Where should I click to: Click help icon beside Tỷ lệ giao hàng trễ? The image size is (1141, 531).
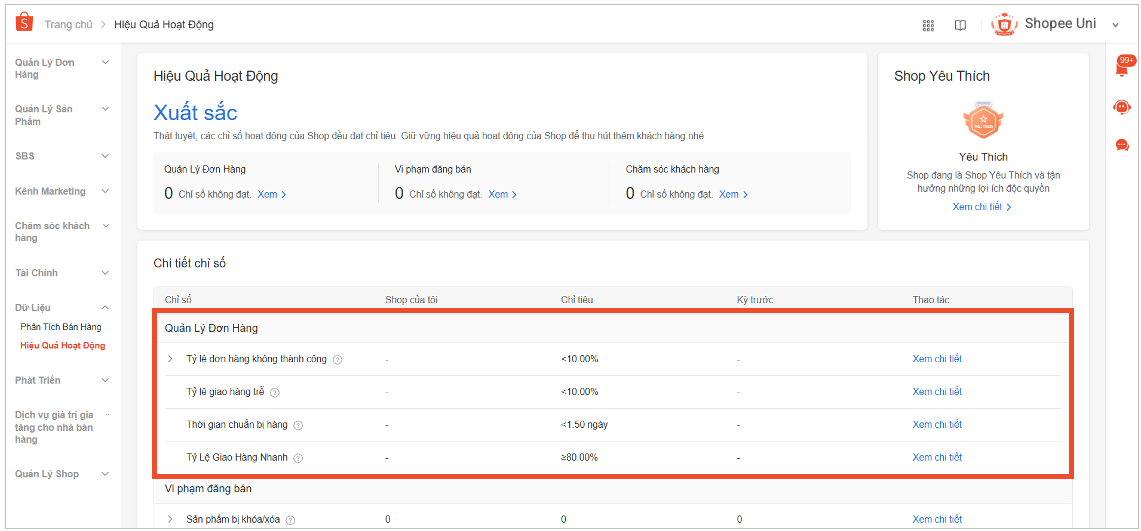(x=275, y=392)
